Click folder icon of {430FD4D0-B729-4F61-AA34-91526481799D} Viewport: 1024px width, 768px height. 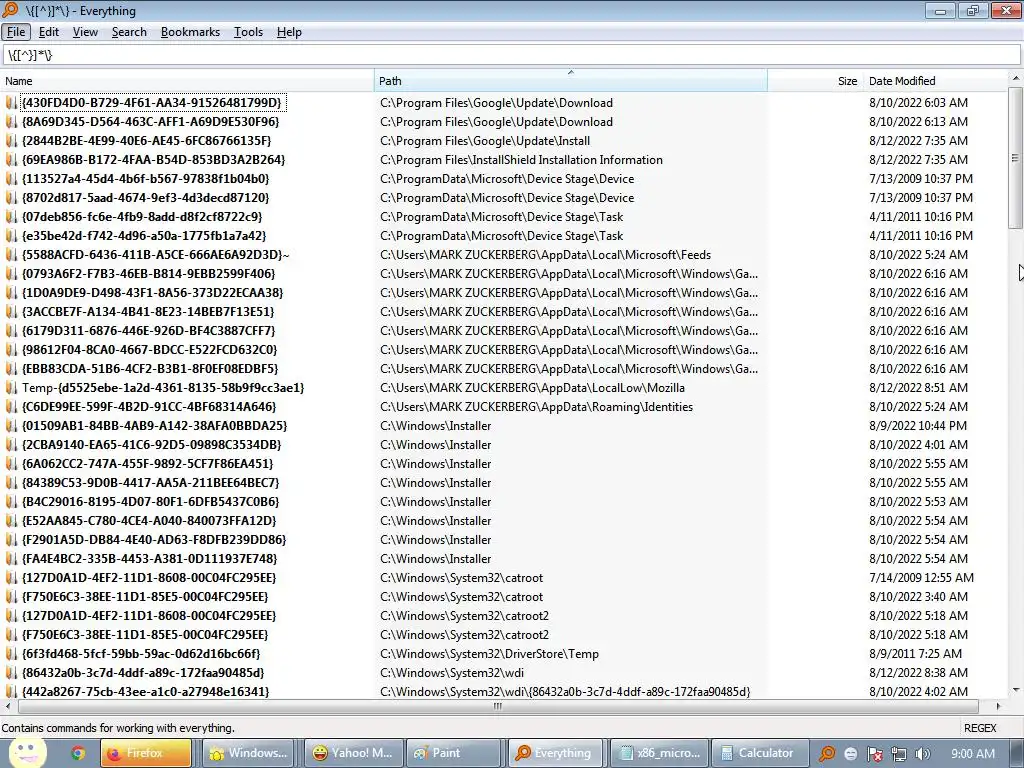[x=12, y=103]
